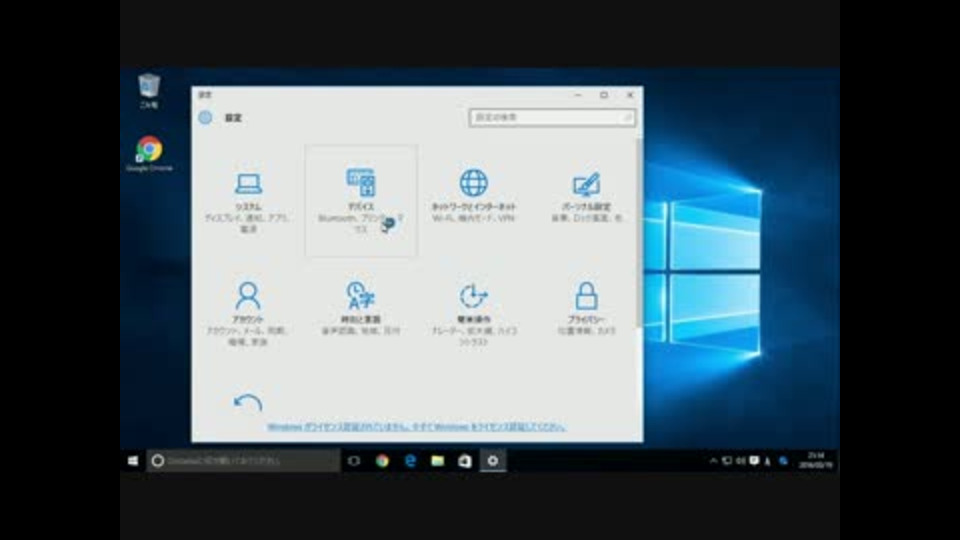Screen dimensions: 960x540
Task: Click the Settings window vertical scrollbar
Action: [x=639, y=233]
